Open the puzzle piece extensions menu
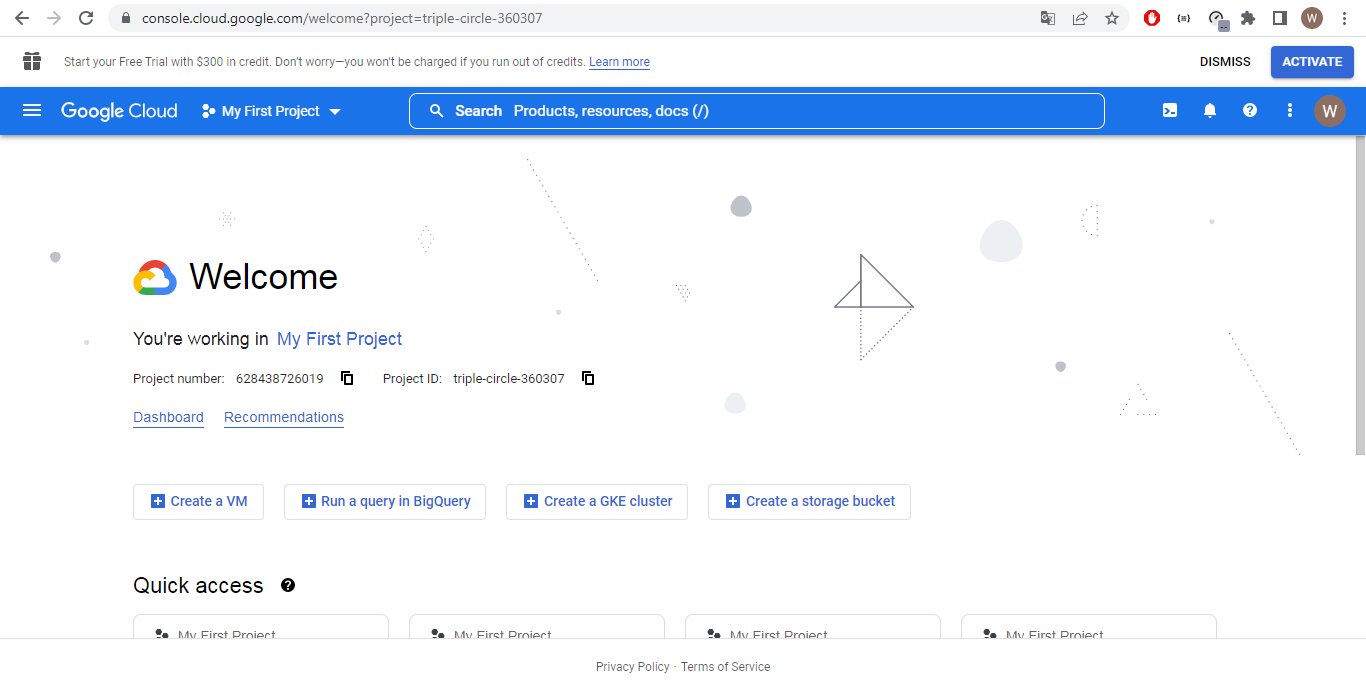The width and height of the screenshot is (1366, 694). pyautogui.click(x=1248, y=18)
